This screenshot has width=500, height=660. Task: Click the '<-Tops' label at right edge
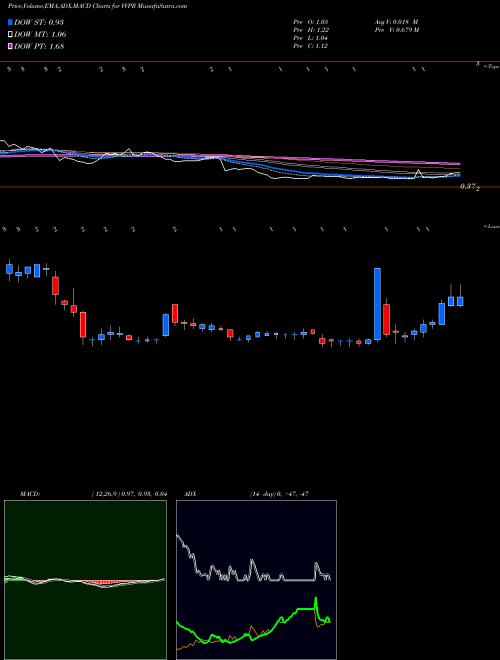(x=492, y=67)
